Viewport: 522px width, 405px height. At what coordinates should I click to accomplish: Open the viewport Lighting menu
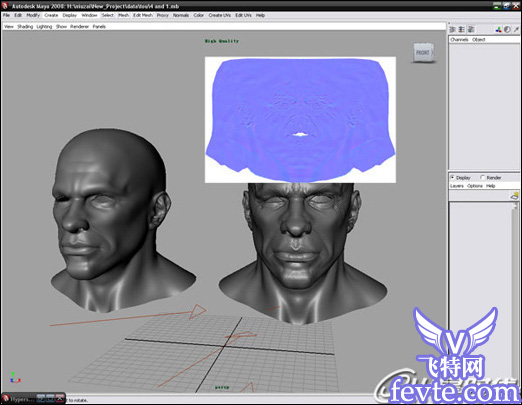click(x=44, y=27)
